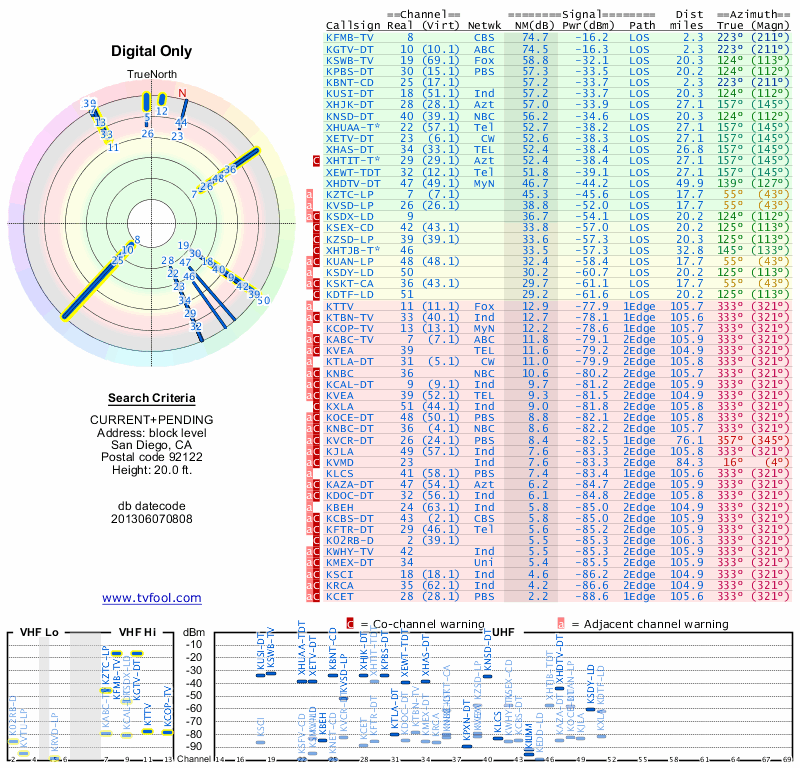Click the red co-channel warning legend icon
The image size is (800, 768).
coord(350,624)
